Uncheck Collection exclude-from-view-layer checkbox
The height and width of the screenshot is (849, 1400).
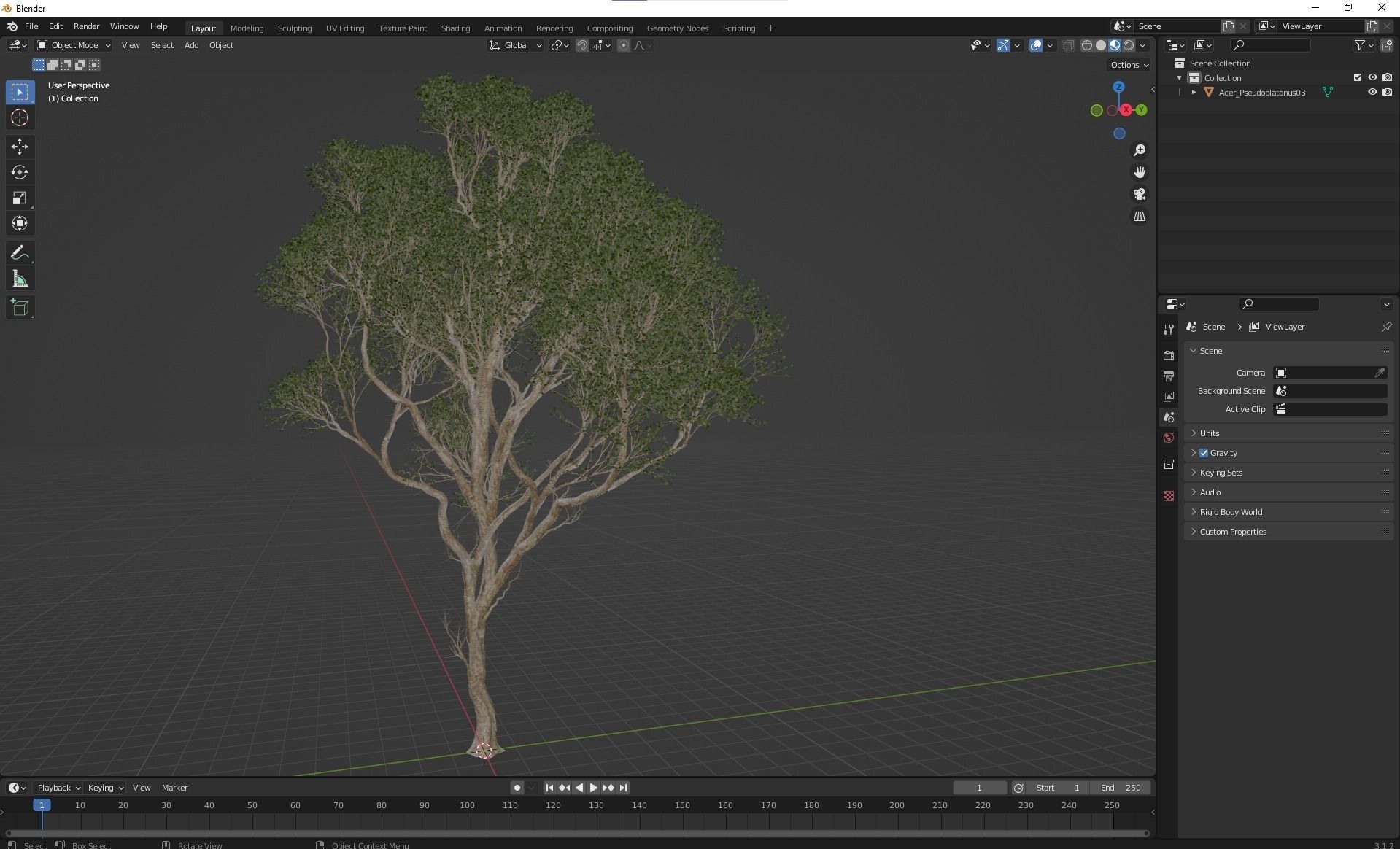click(x=1357, y=77)
